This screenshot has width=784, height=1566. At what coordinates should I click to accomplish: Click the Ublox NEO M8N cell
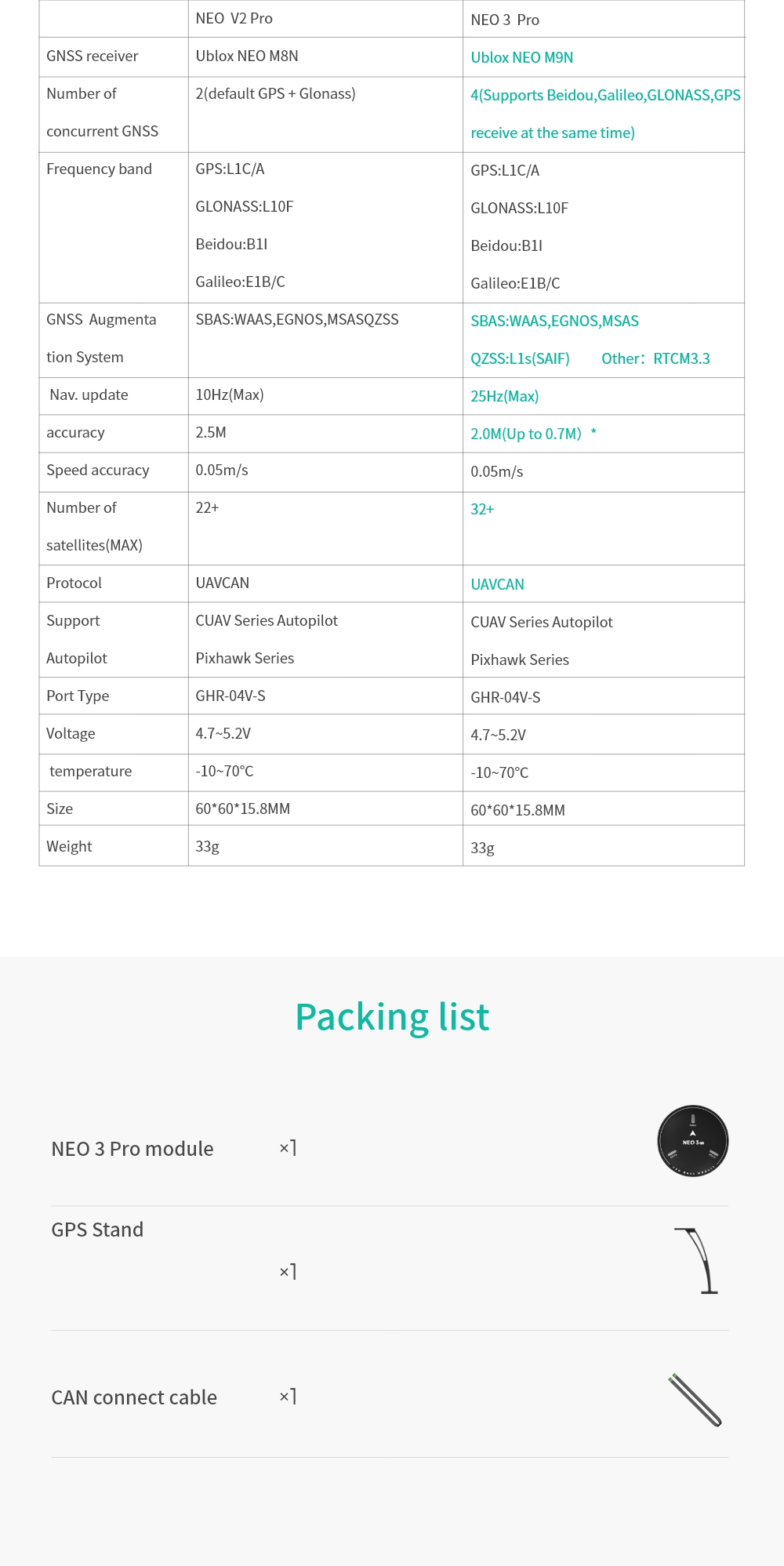[x=247, y=56]
